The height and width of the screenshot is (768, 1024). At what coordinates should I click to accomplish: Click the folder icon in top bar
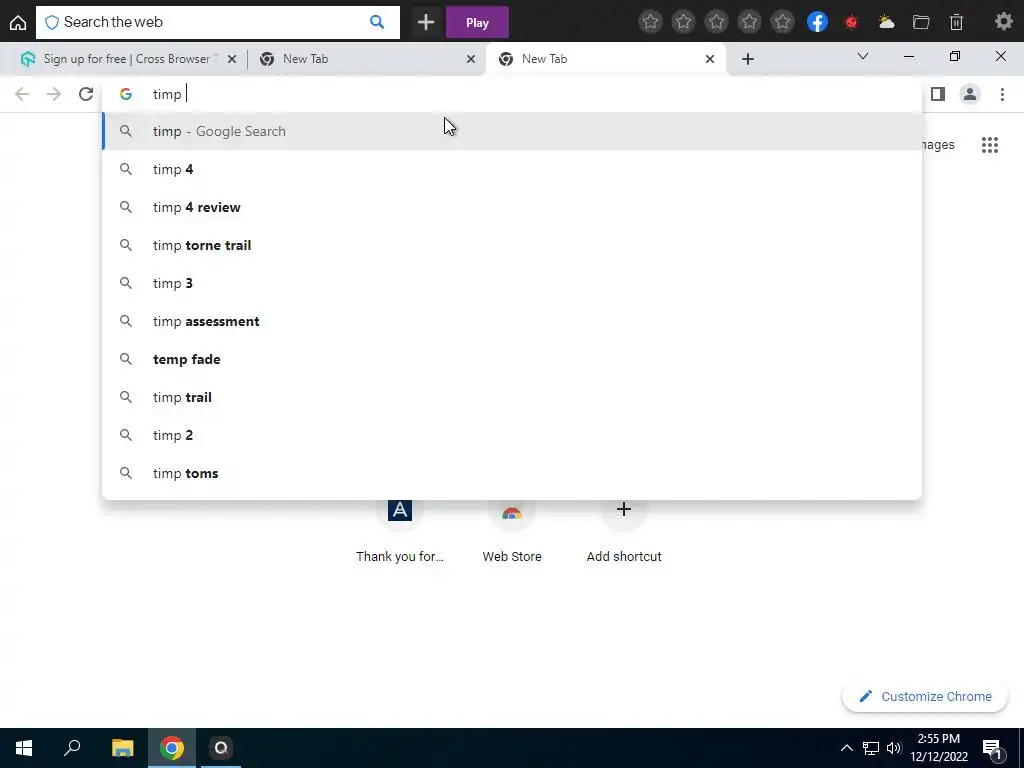pos(921,22)
